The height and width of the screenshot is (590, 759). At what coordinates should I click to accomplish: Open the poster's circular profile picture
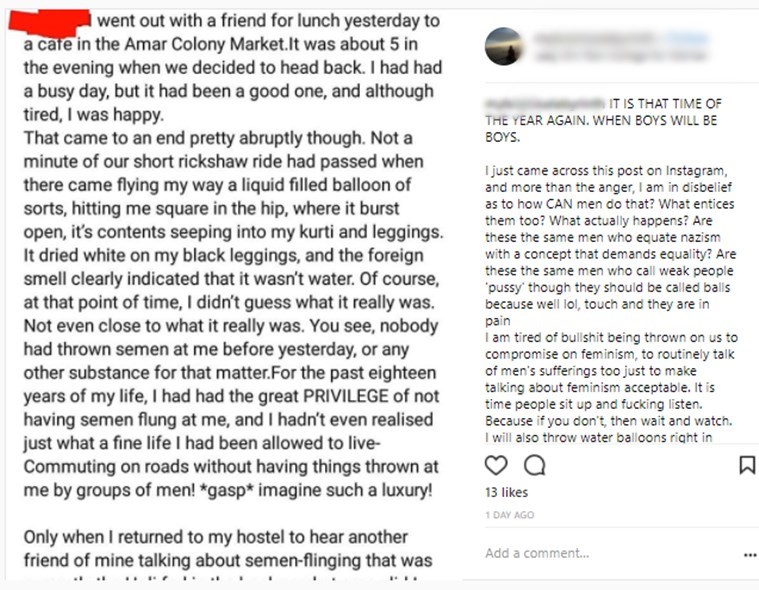pos(504,46)
